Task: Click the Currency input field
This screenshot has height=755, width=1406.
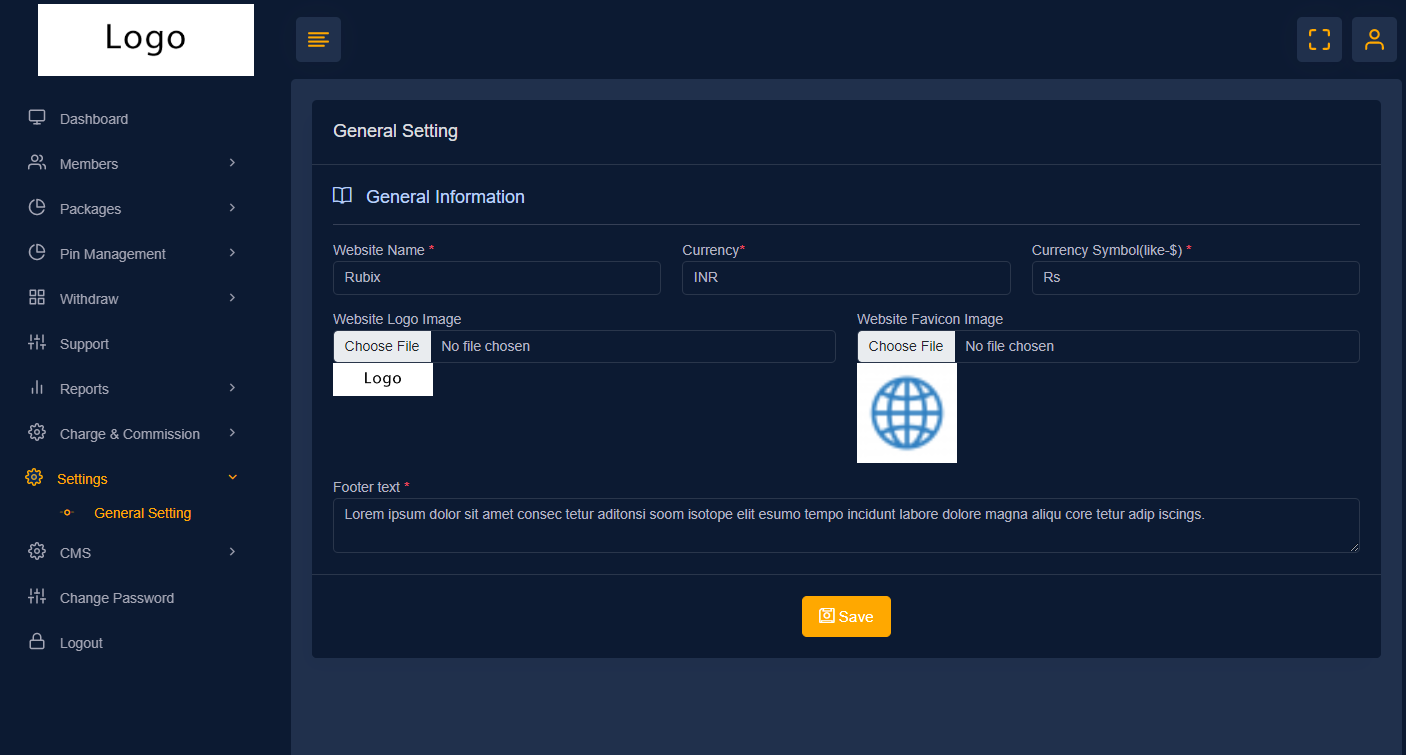Action: 846,277
